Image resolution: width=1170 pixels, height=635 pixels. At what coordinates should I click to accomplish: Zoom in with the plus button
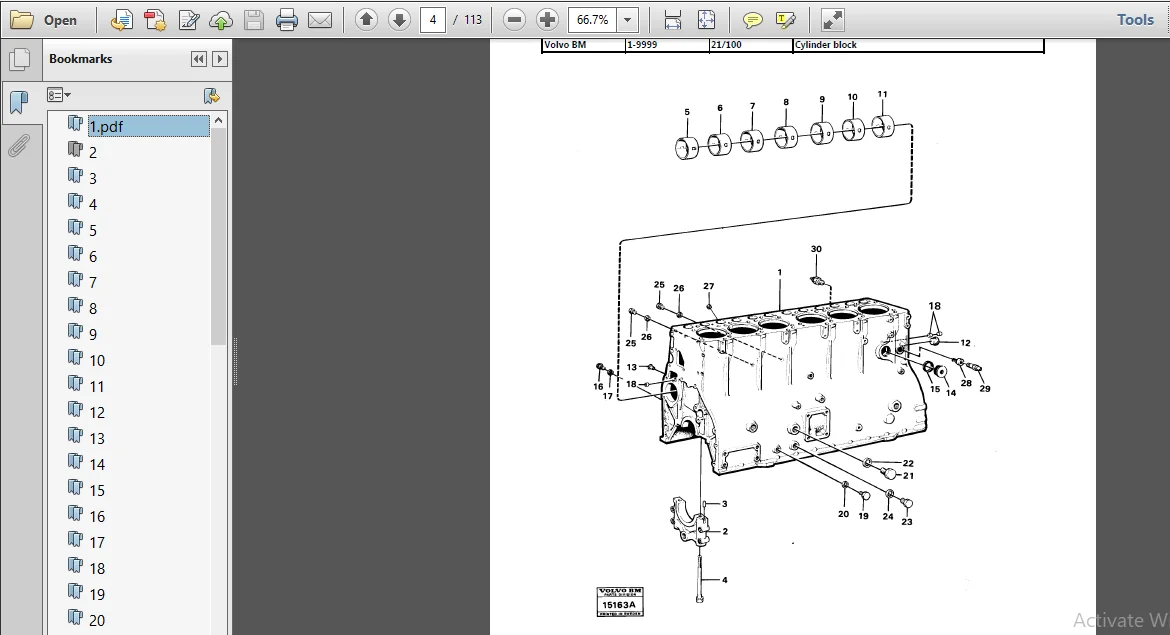pyautogui.click(x=547, y=19)
